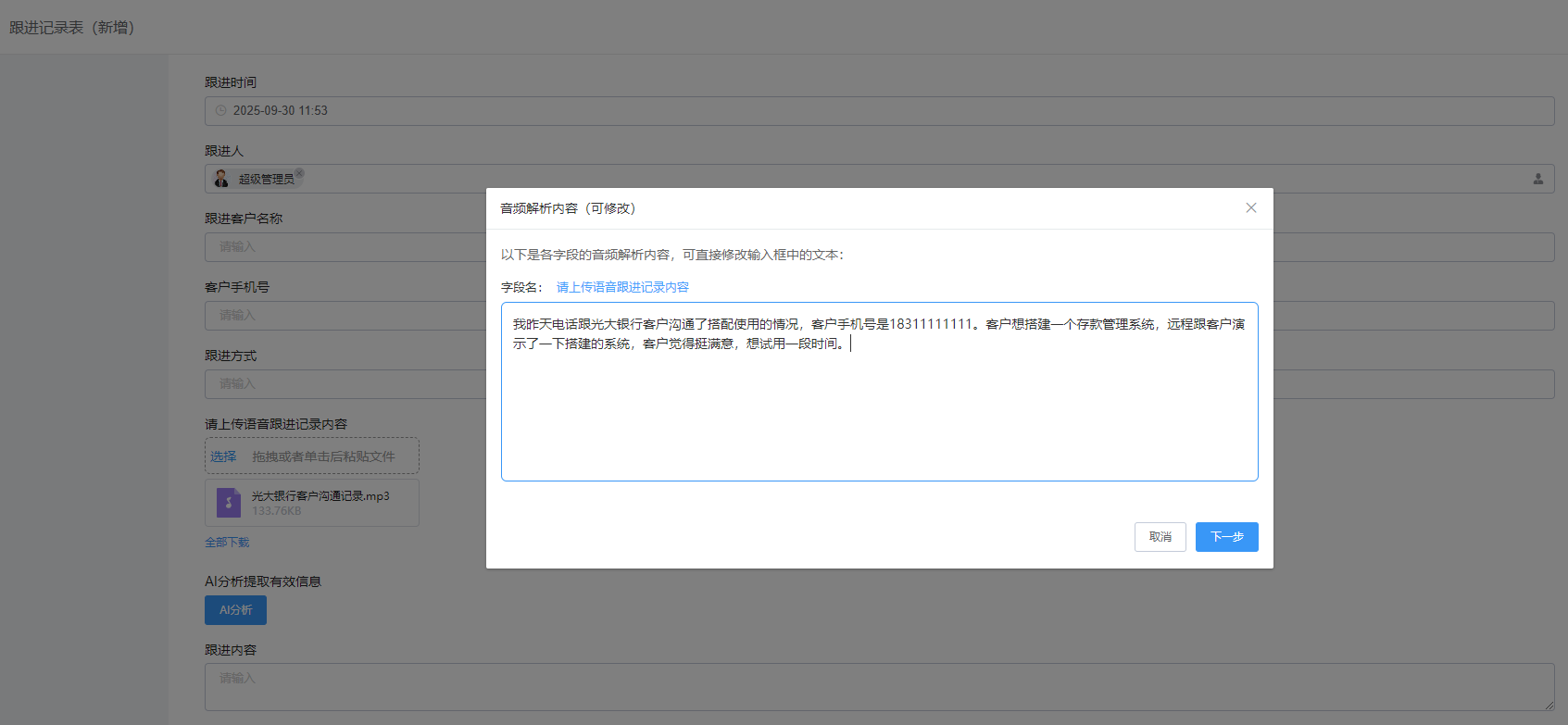Click the resize handle of 跟进内容 textarea
1568x725 pixels.
[1549, 706]
